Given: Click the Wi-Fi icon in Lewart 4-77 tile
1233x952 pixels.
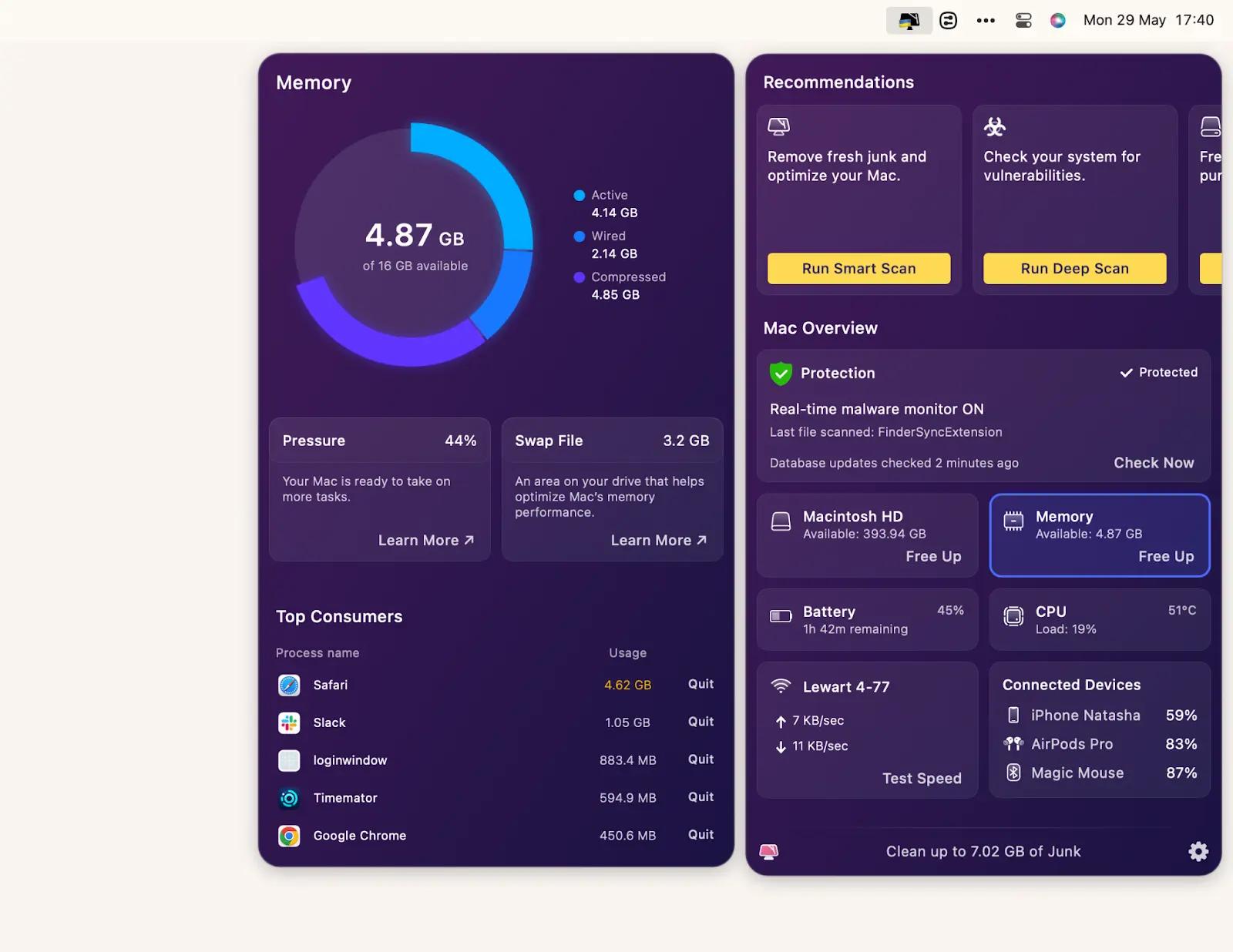Looking at the screenshot, I should [x=780, y=686].
